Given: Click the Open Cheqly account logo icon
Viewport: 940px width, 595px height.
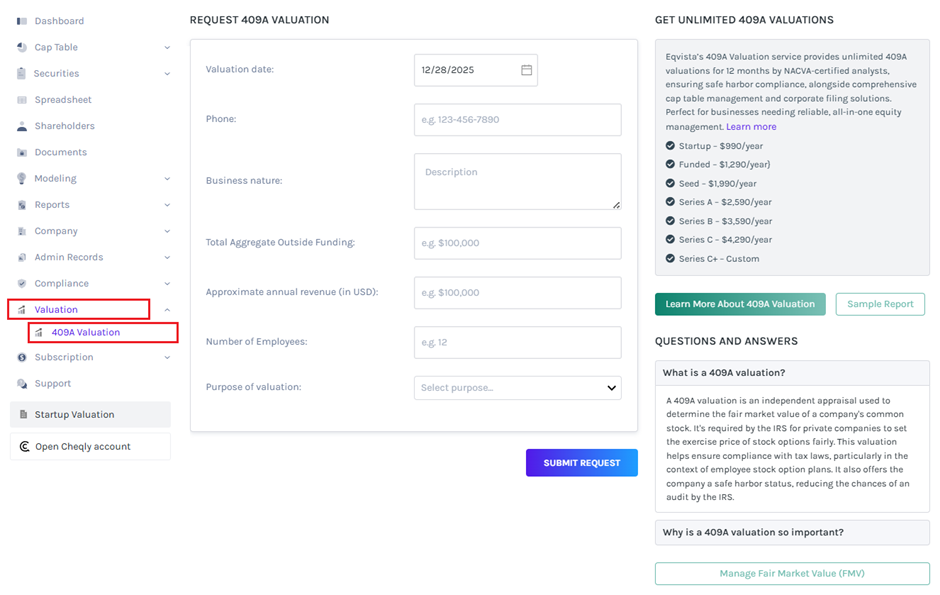Looking at the screenshot, I should 24,447.
